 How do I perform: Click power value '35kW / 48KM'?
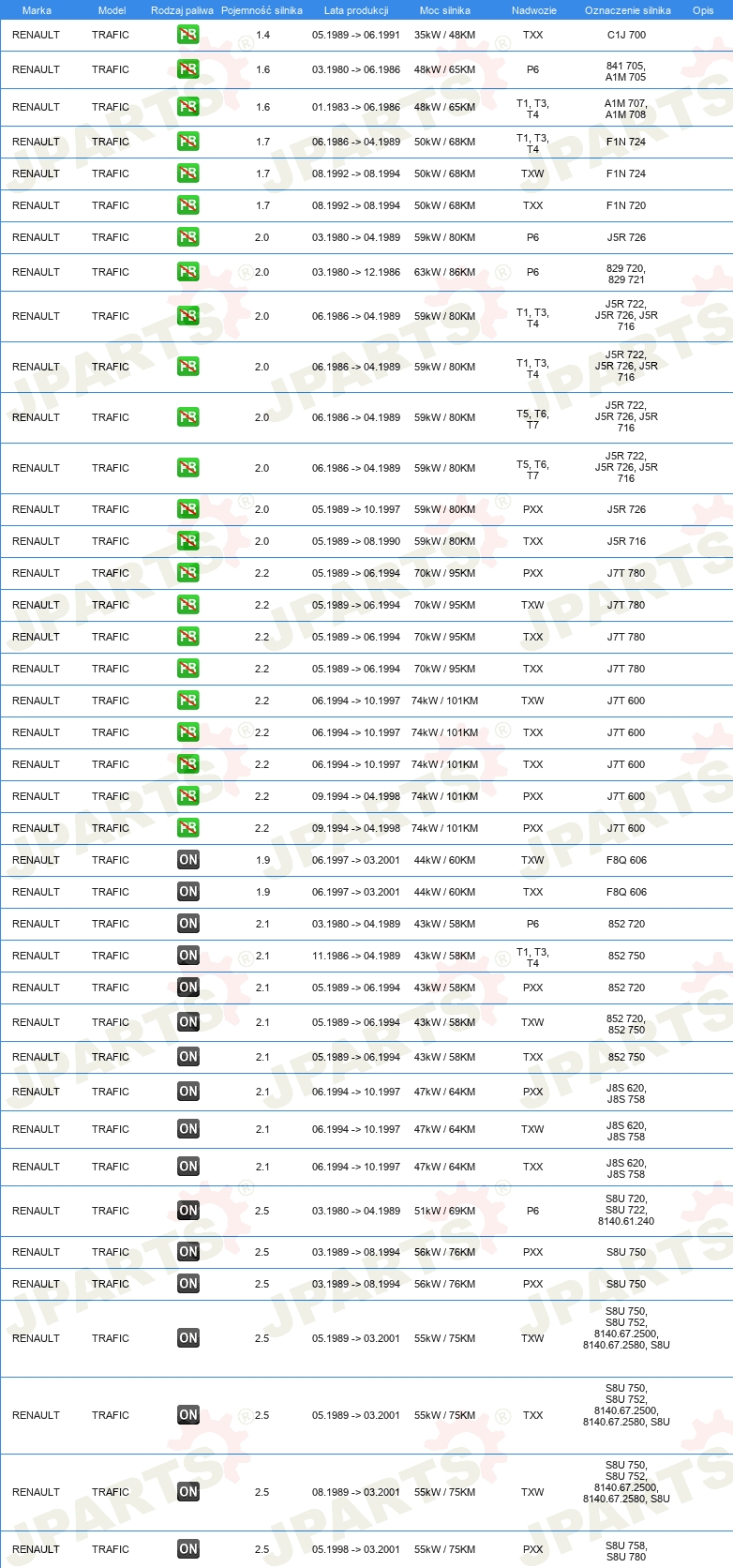(445, 35)
